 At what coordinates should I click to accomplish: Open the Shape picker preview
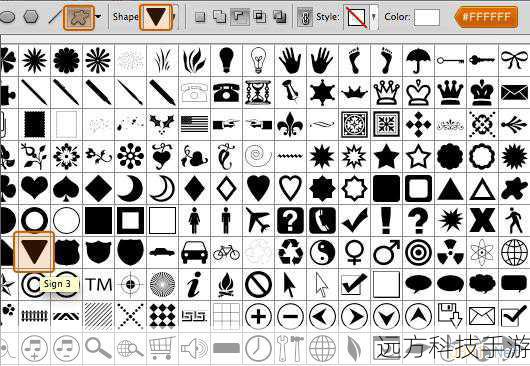[x=156, y=16]
